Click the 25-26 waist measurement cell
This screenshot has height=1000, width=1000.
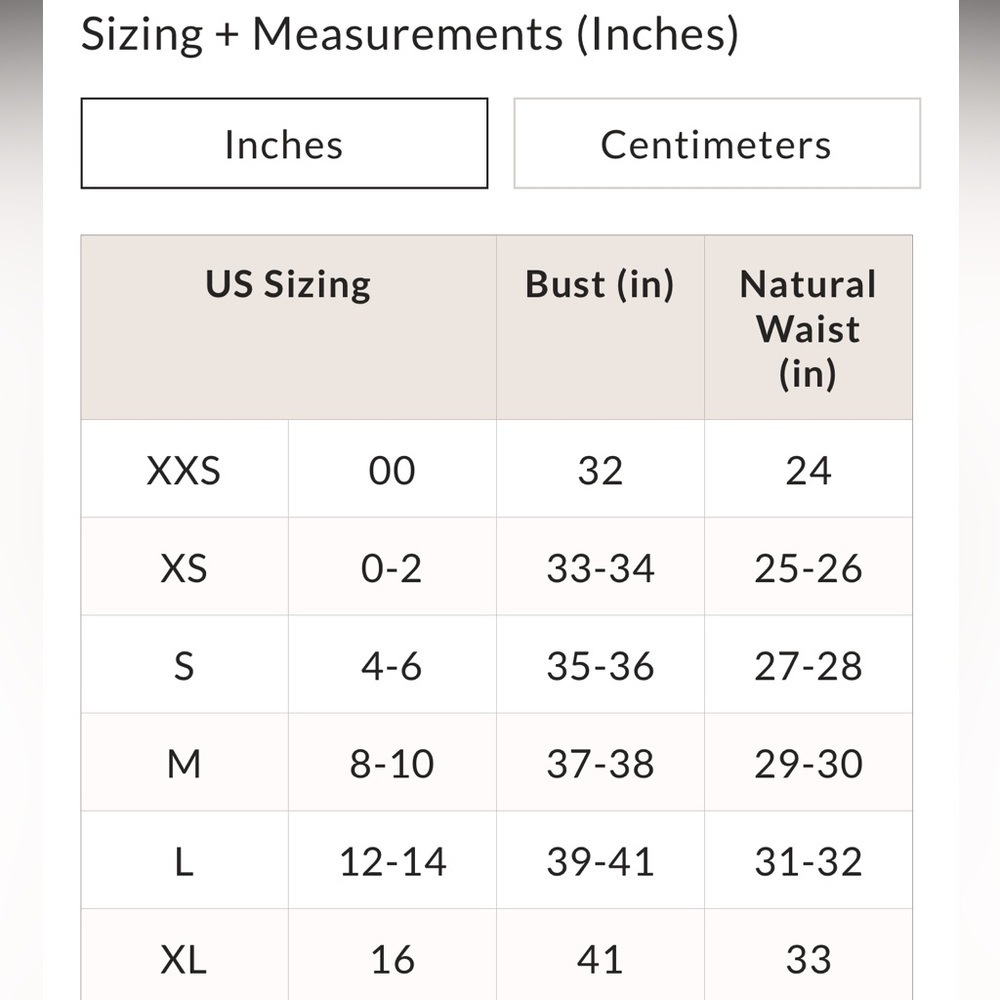808,568
